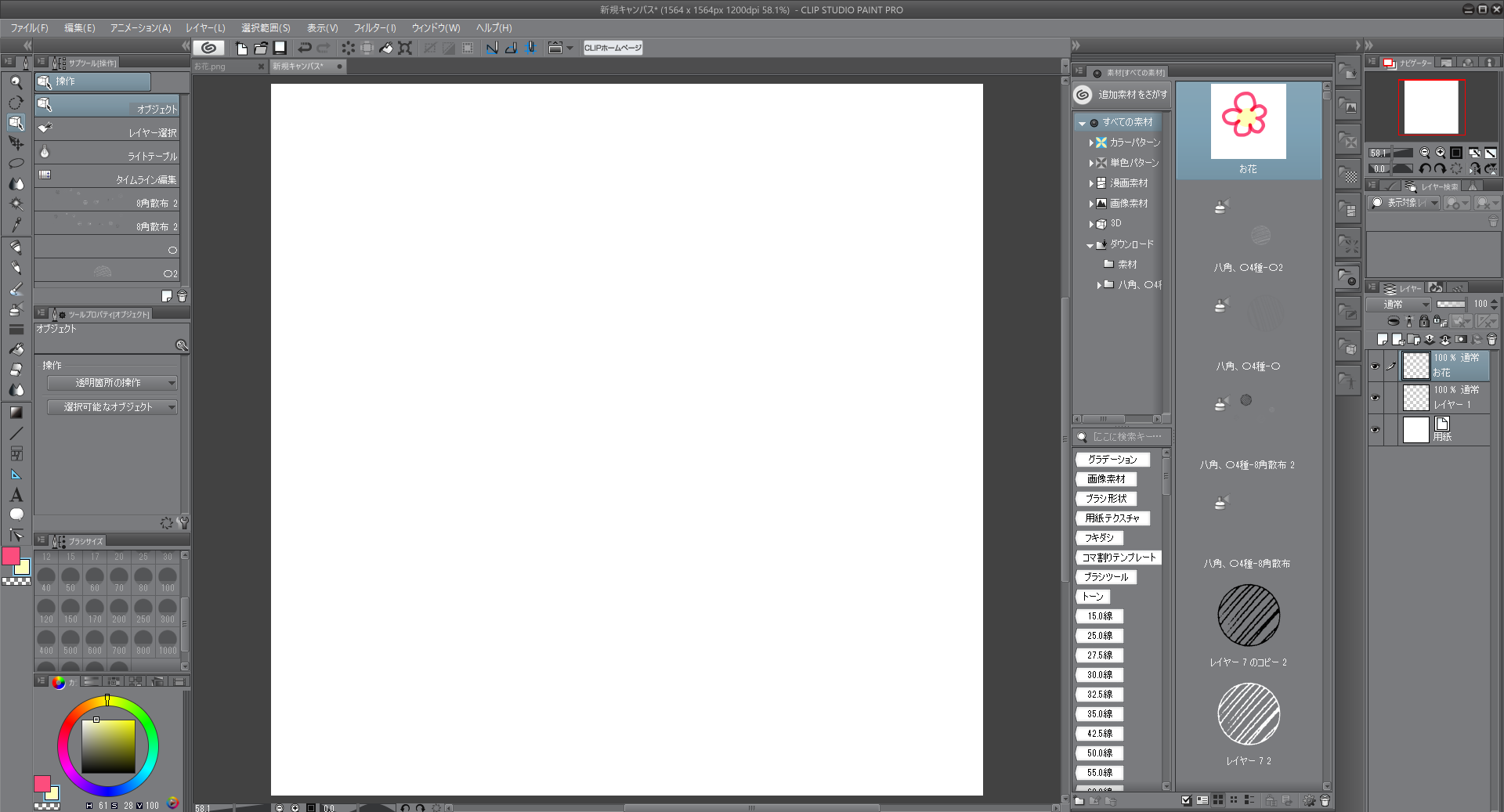Open the フィルター menu
The width and height of the screenshot is (1504, 812).
[374, 28]
